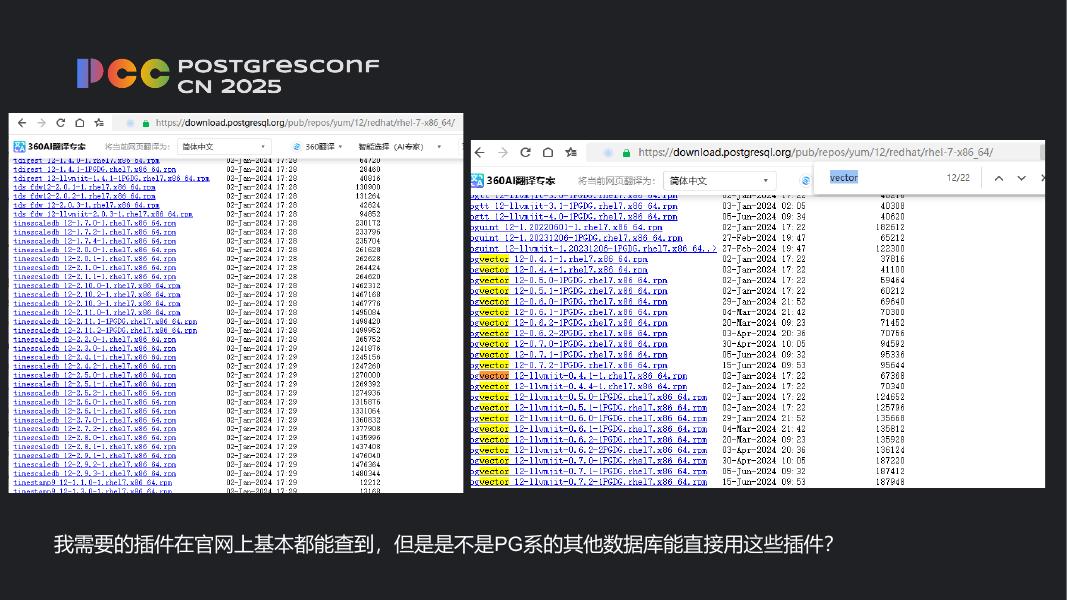Open pgvector_12-0.4.4-1 rpm link
The height and width of the screenshot is (600, 1067).
tap(559, 269)
